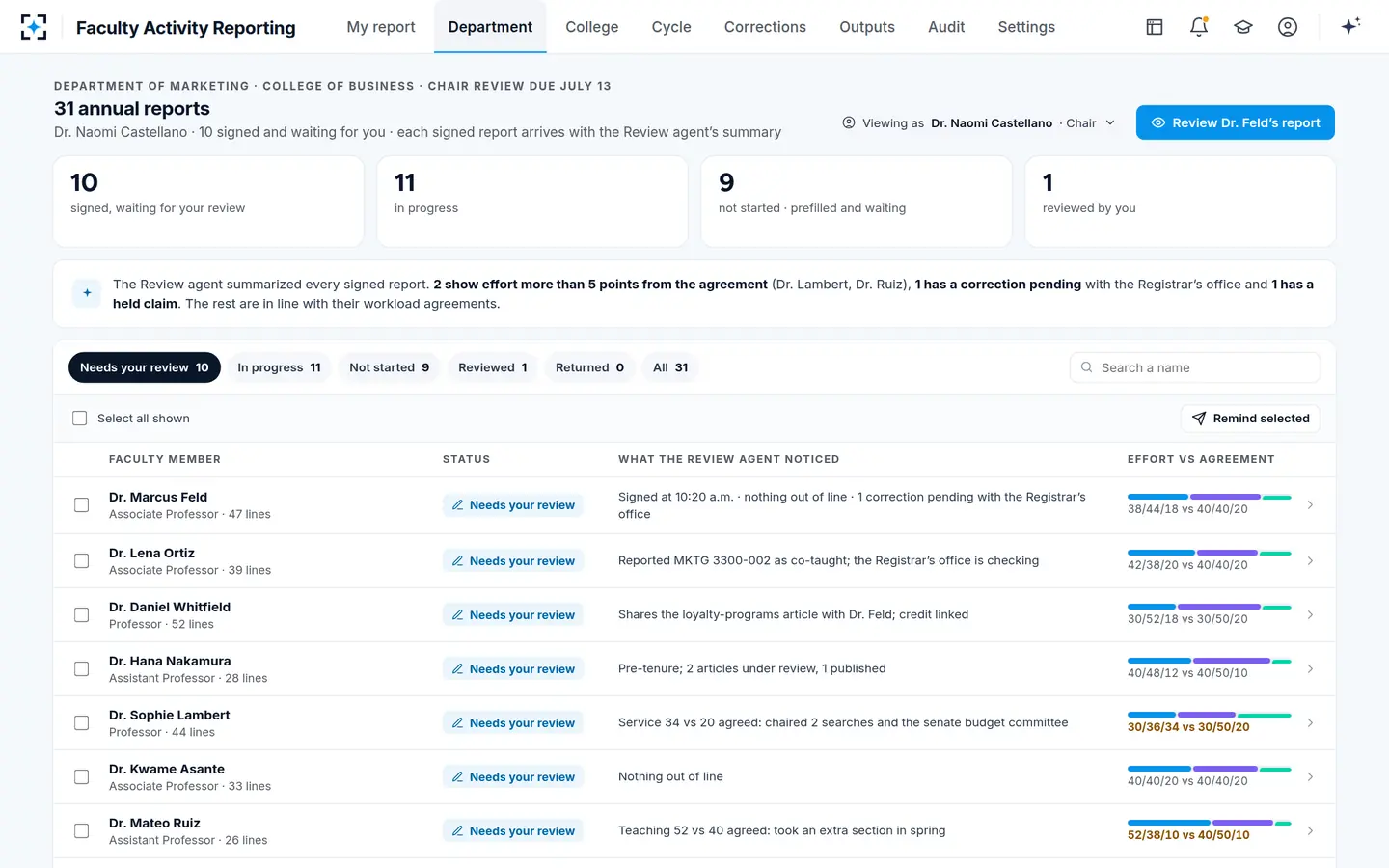Viewport: 1389px width, 868px height.
Task: Filter by Returned 0
Action: coord(589,367)
